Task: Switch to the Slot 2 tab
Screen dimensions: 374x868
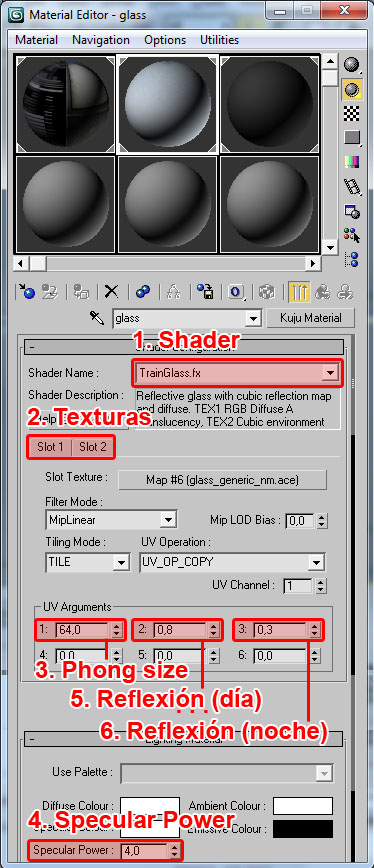Action: coord(92,447)
